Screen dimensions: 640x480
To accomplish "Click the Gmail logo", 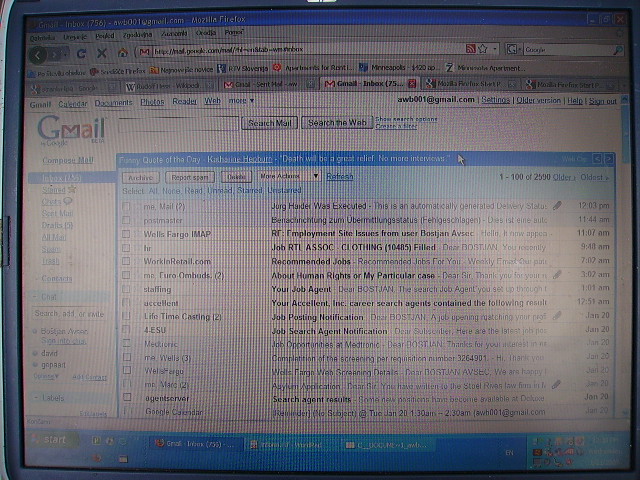I will pyautogui.click(x=72, y=130).
